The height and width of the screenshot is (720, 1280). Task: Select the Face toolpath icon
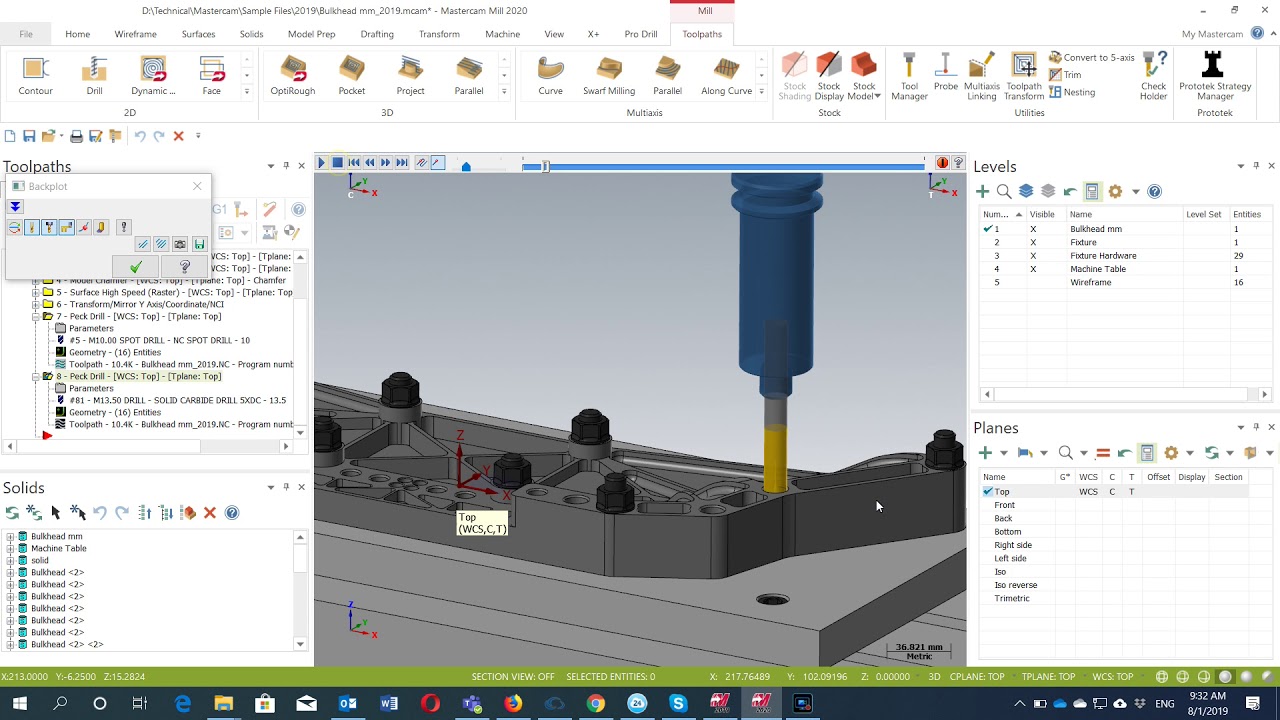pyautogui.click(x=211, y=75)
